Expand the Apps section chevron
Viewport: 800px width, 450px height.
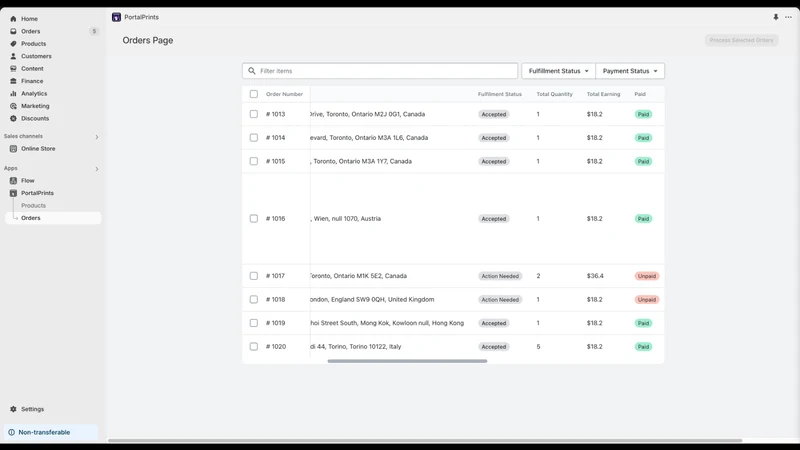[96, 169]
